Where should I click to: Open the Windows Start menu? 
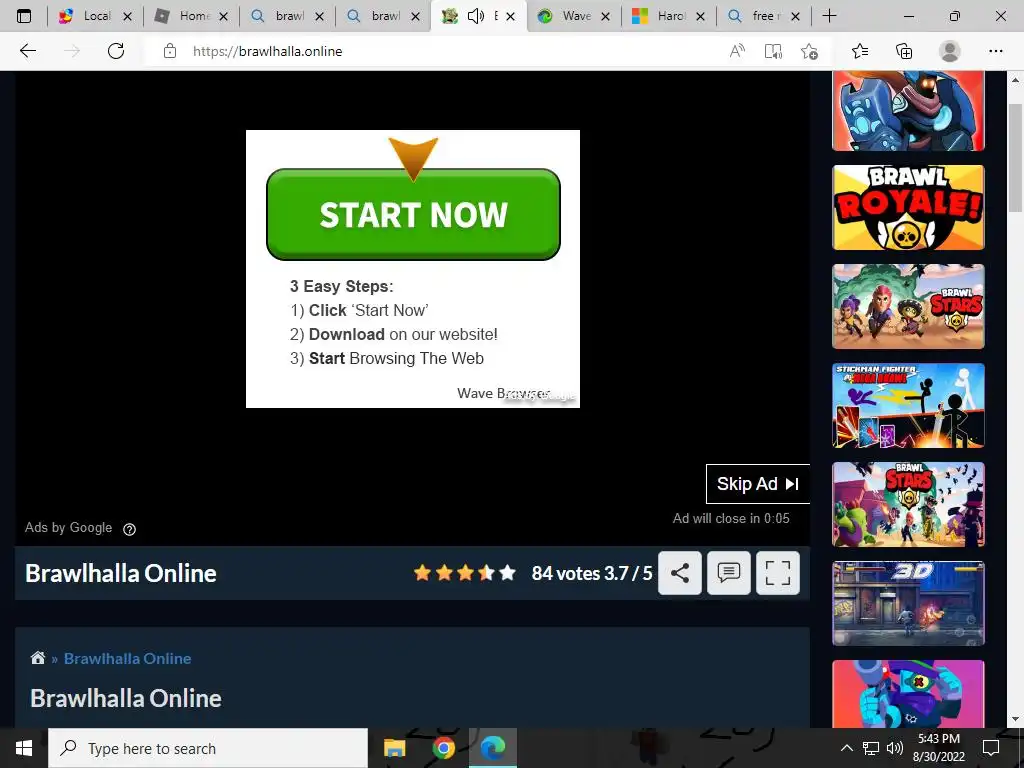24,748
